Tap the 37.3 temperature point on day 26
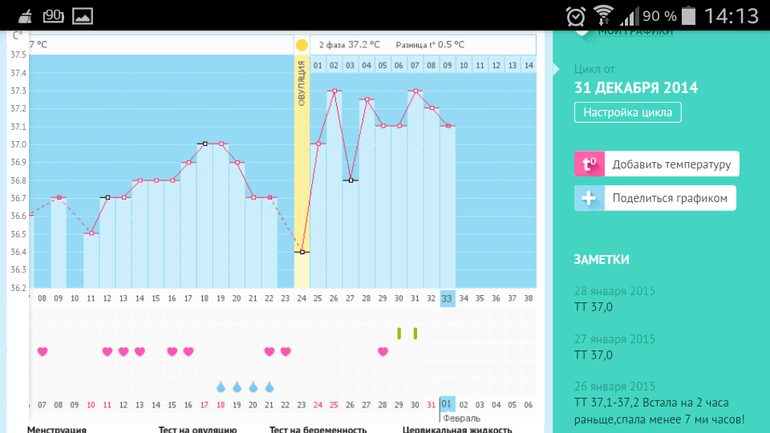This screenshot has width=770, height=433. 334,91
